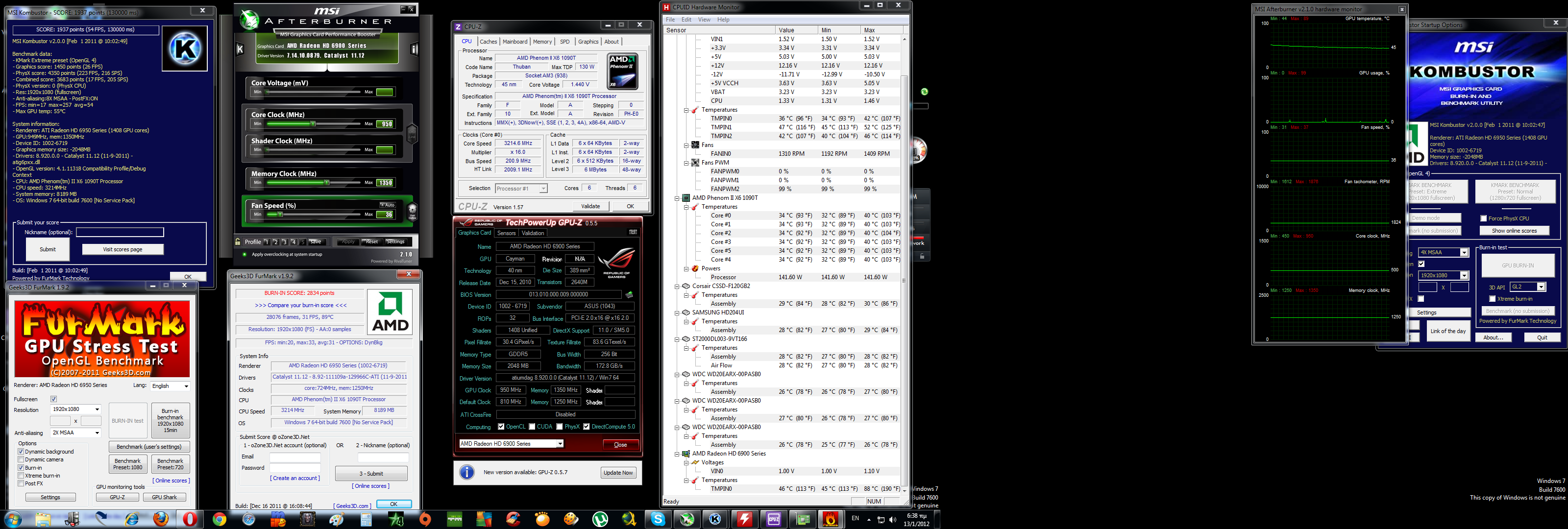Toggle Burn-in checkbox in FurMark options
This screenshot has width=1568, height=529.
21,467
